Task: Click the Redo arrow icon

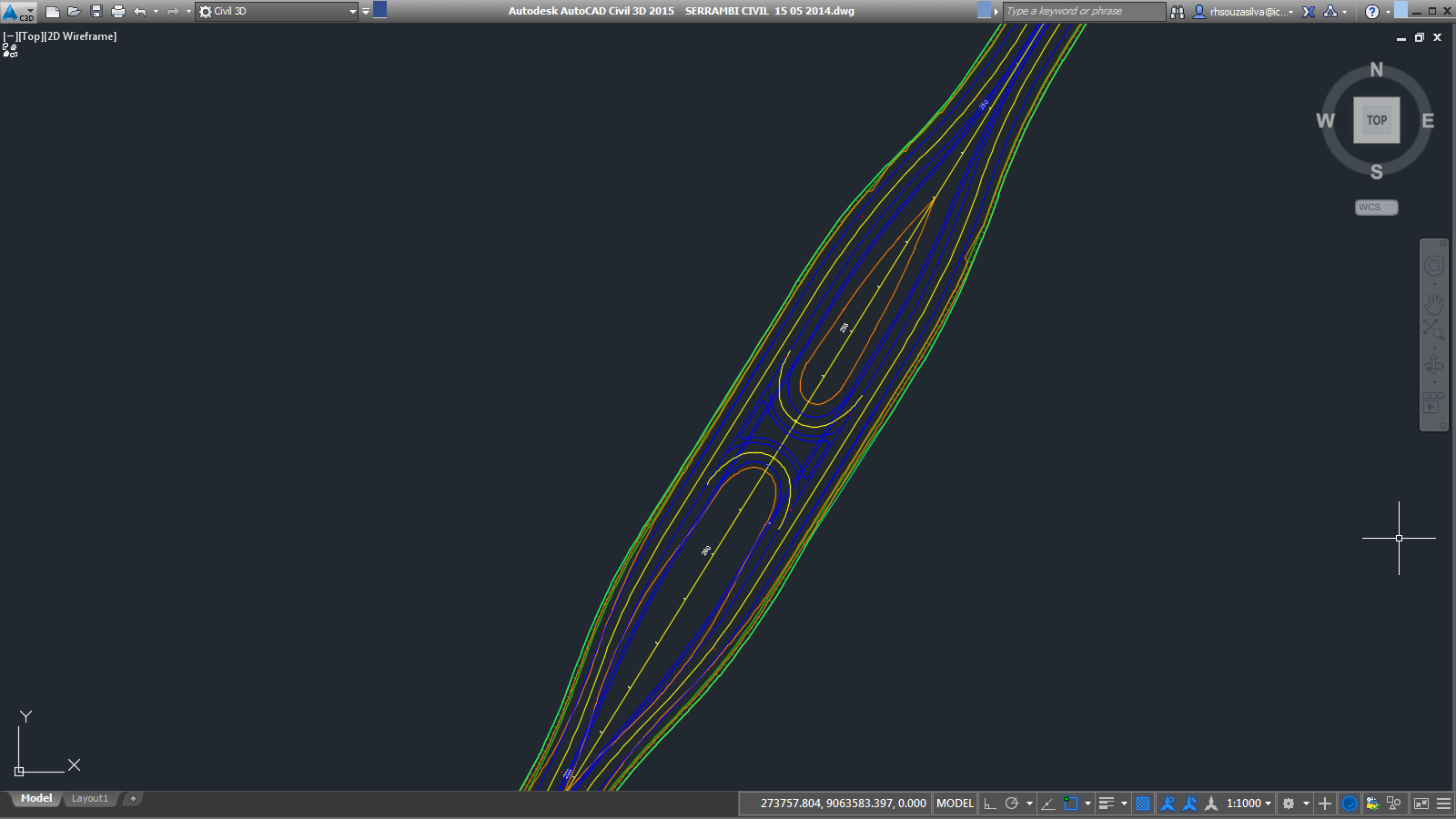Action: [172, 12]
